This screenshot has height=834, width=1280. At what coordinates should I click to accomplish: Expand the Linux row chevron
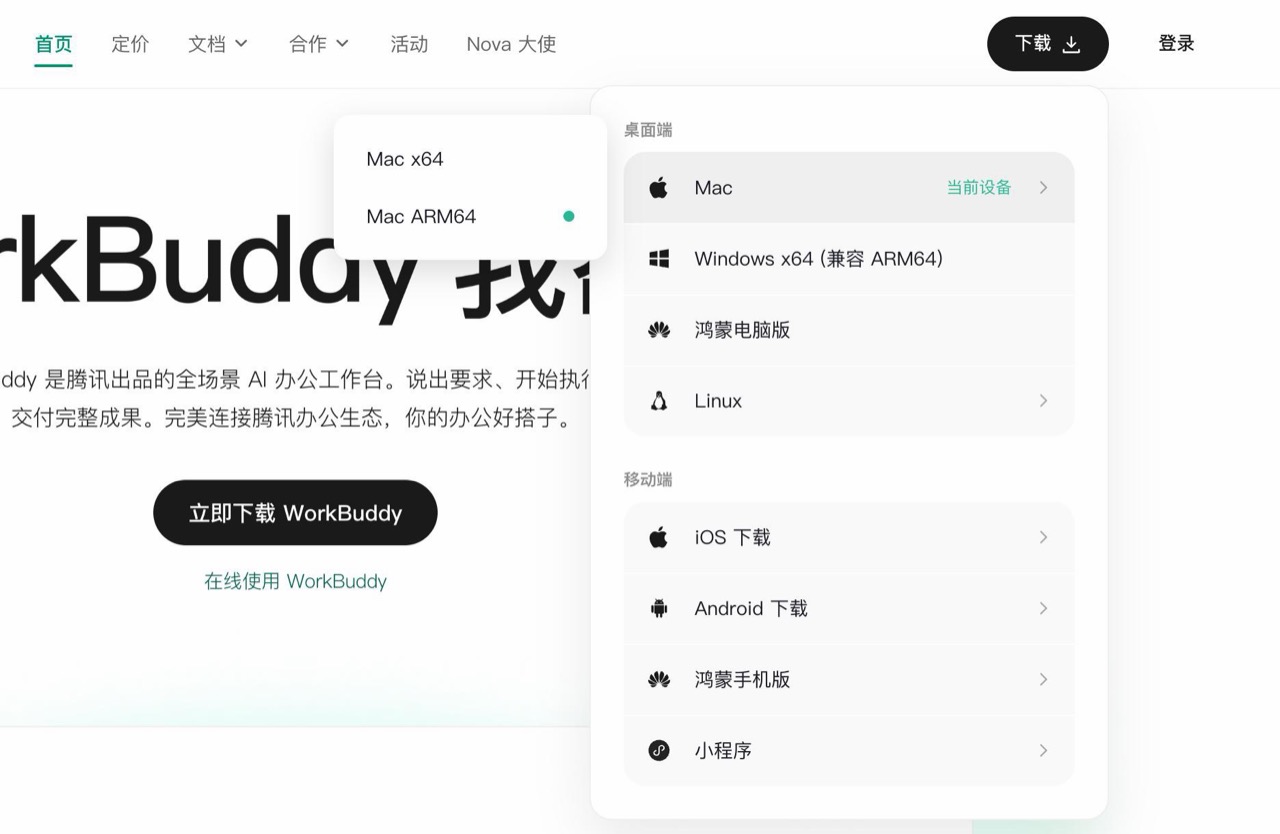[x=1043, y=401]
